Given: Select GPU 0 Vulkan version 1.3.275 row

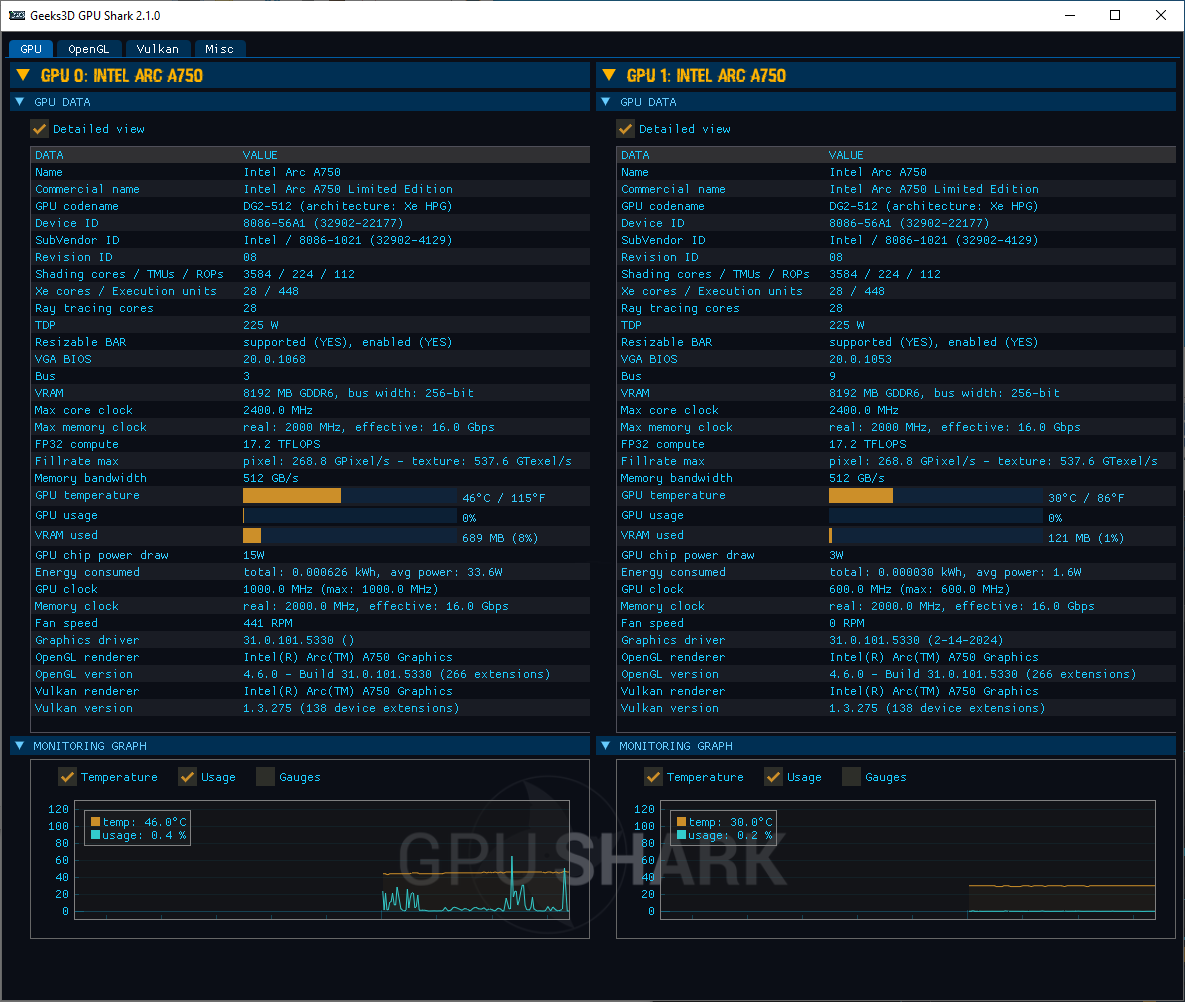Looking at the screenshot, I should pos(310,709).
